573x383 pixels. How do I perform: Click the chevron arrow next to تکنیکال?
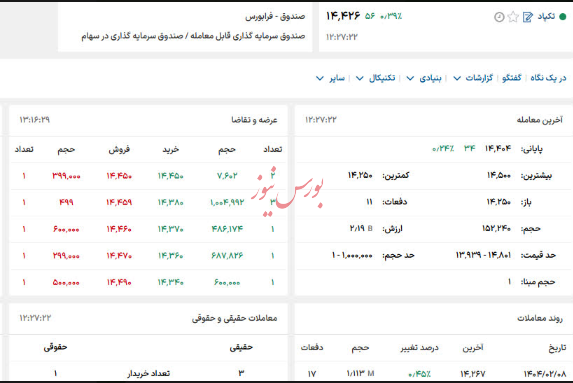tap(360, 78)
